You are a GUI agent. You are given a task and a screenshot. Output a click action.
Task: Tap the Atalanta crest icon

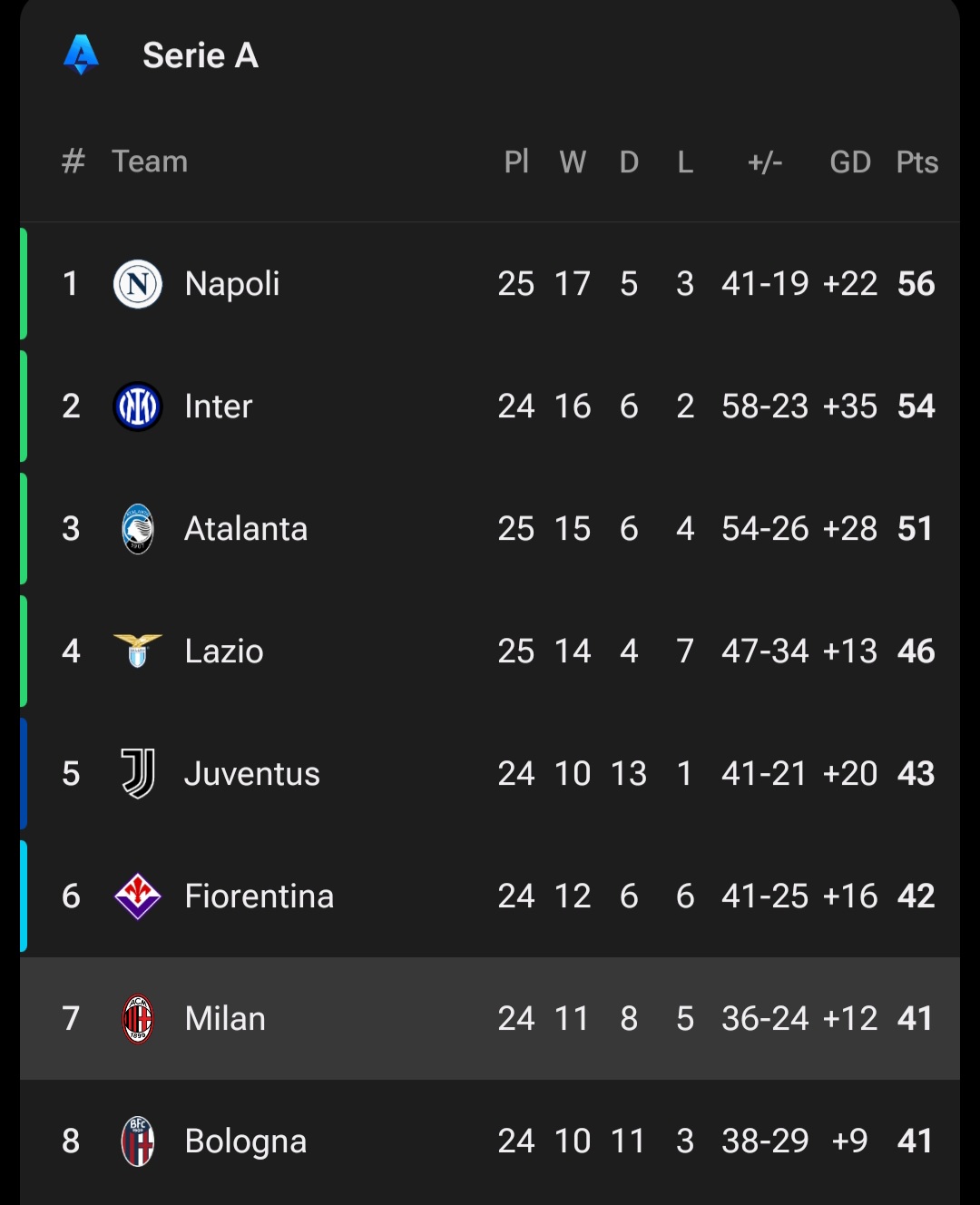click(138, 529)
